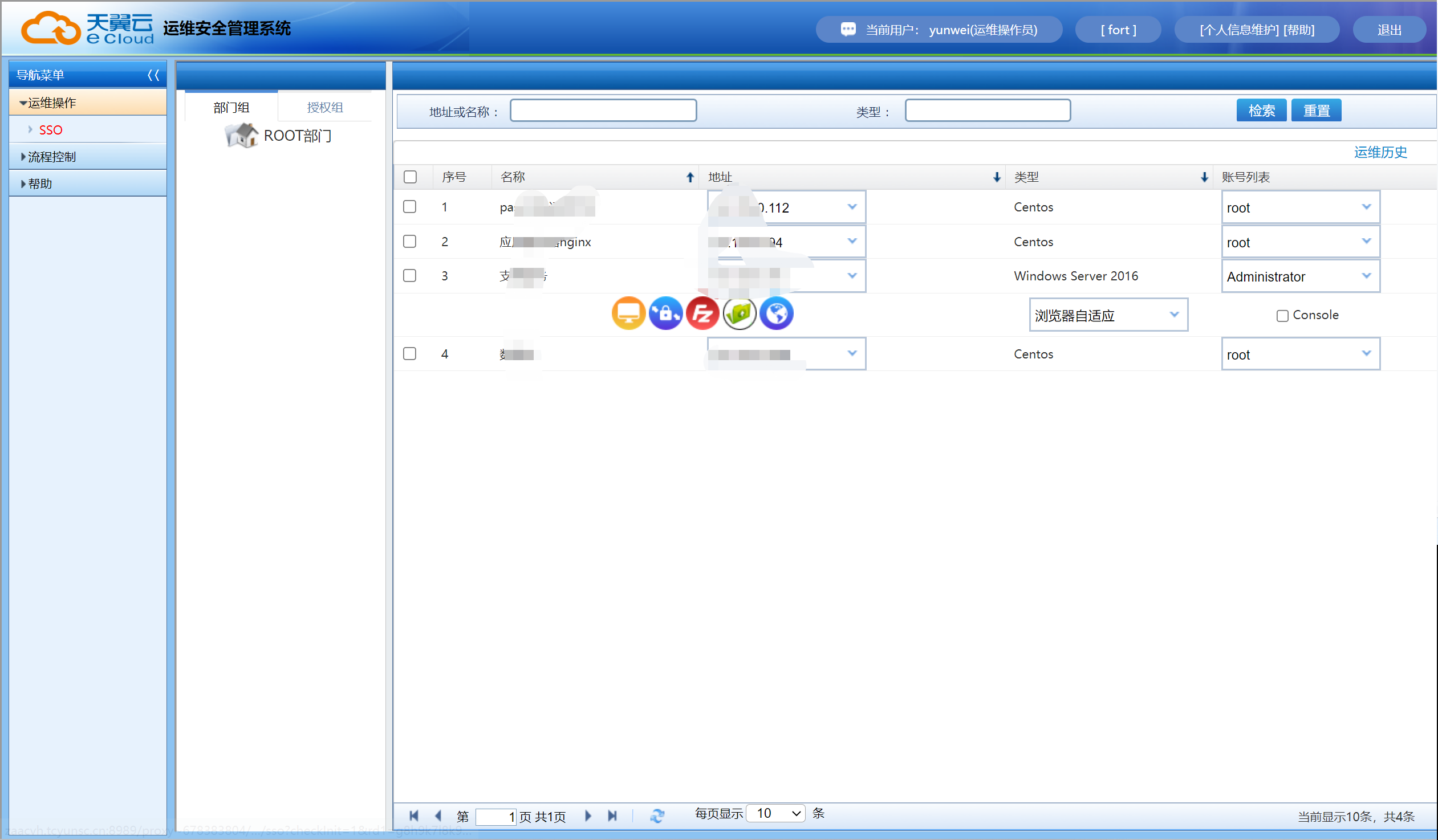
Task: Expand the 浏览器自适应 resolution dropdown
Action: click(1108, 315)
